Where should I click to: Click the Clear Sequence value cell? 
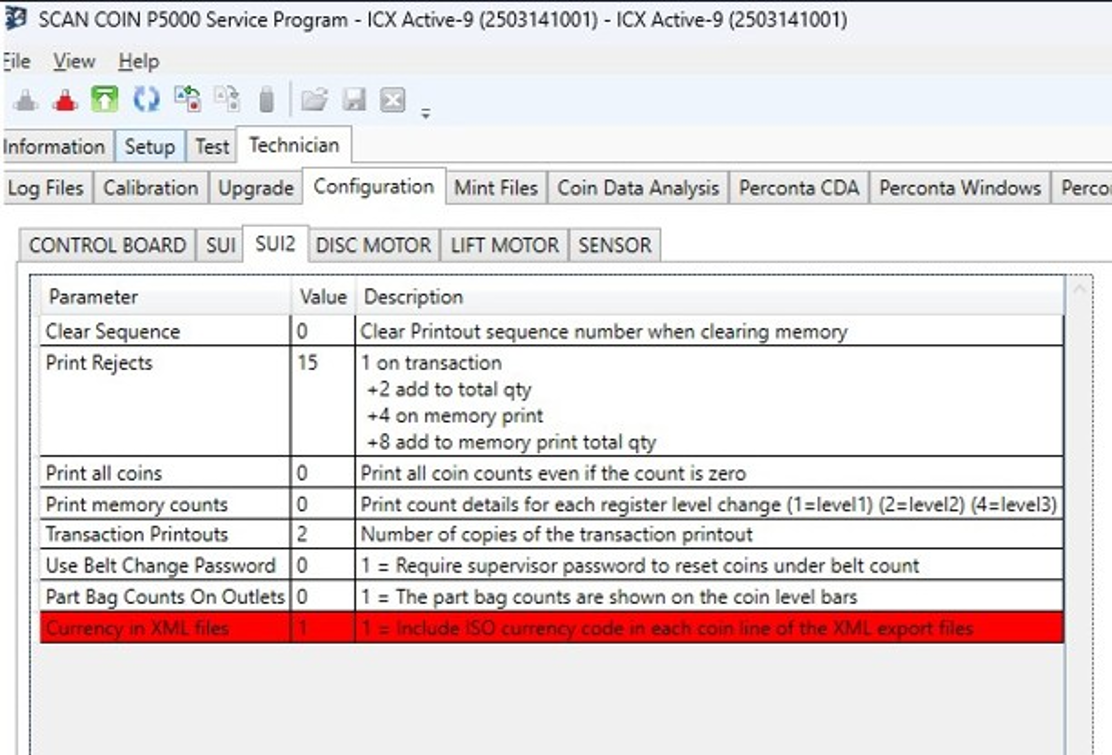coord(323,332)
